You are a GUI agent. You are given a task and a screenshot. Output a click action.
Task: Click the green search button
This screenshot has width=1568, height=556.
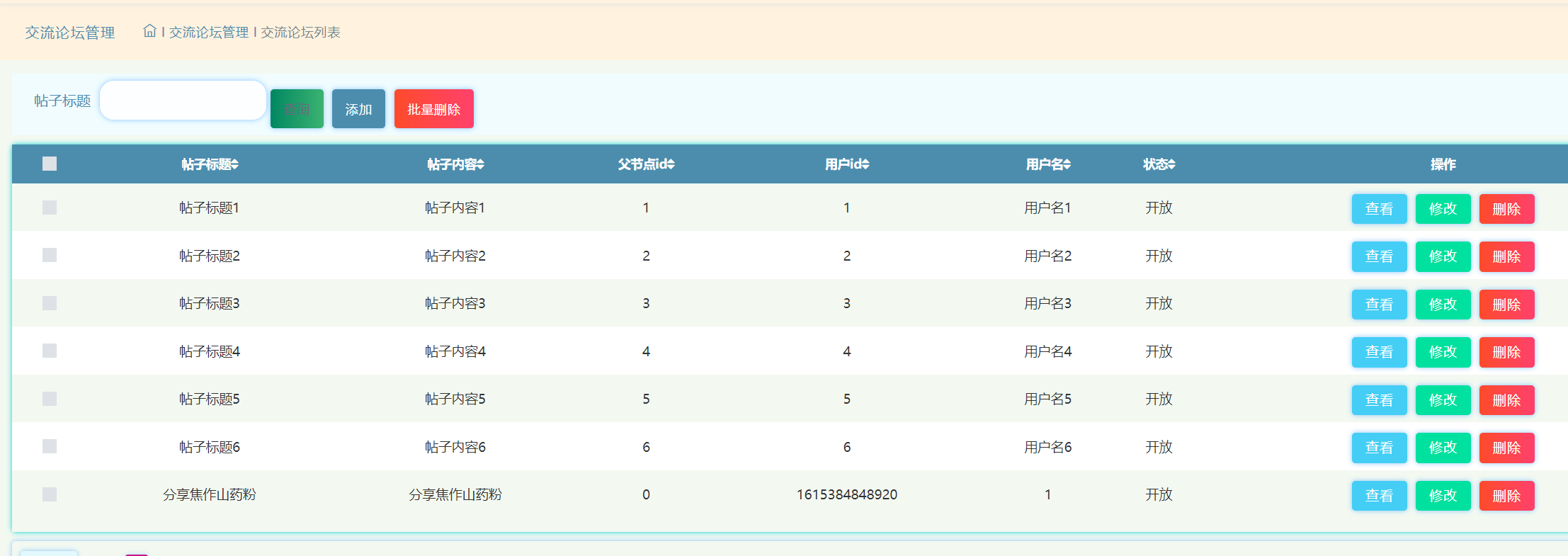coord(297,109)
